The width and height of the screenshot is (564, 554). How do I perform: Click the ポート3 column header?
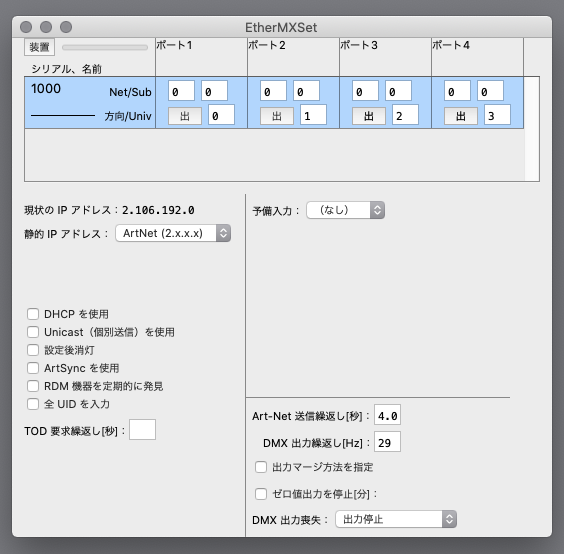[386, 57]
